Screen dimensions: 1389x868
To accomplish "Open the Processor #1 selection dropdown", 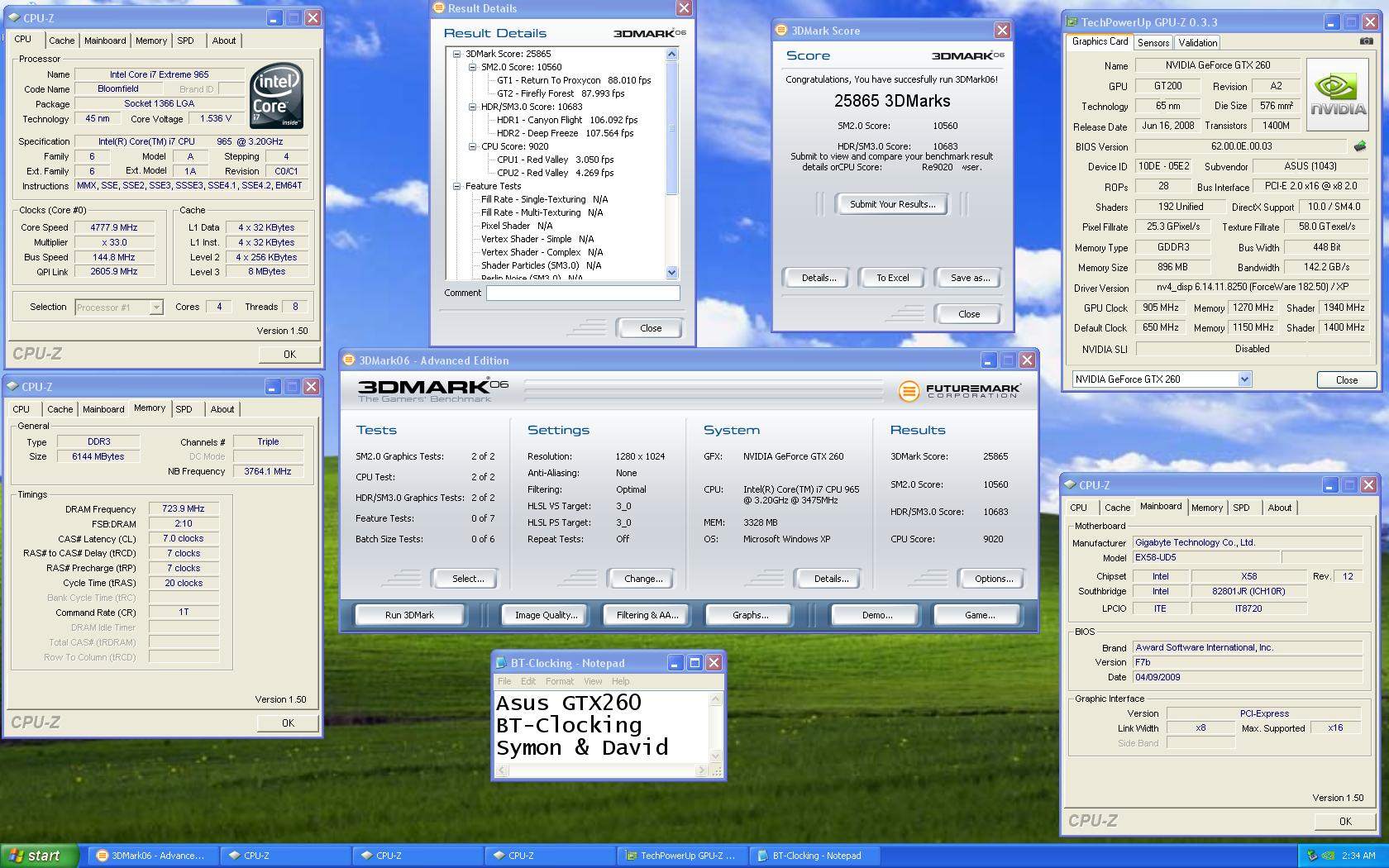I will (x=155, y=308).
